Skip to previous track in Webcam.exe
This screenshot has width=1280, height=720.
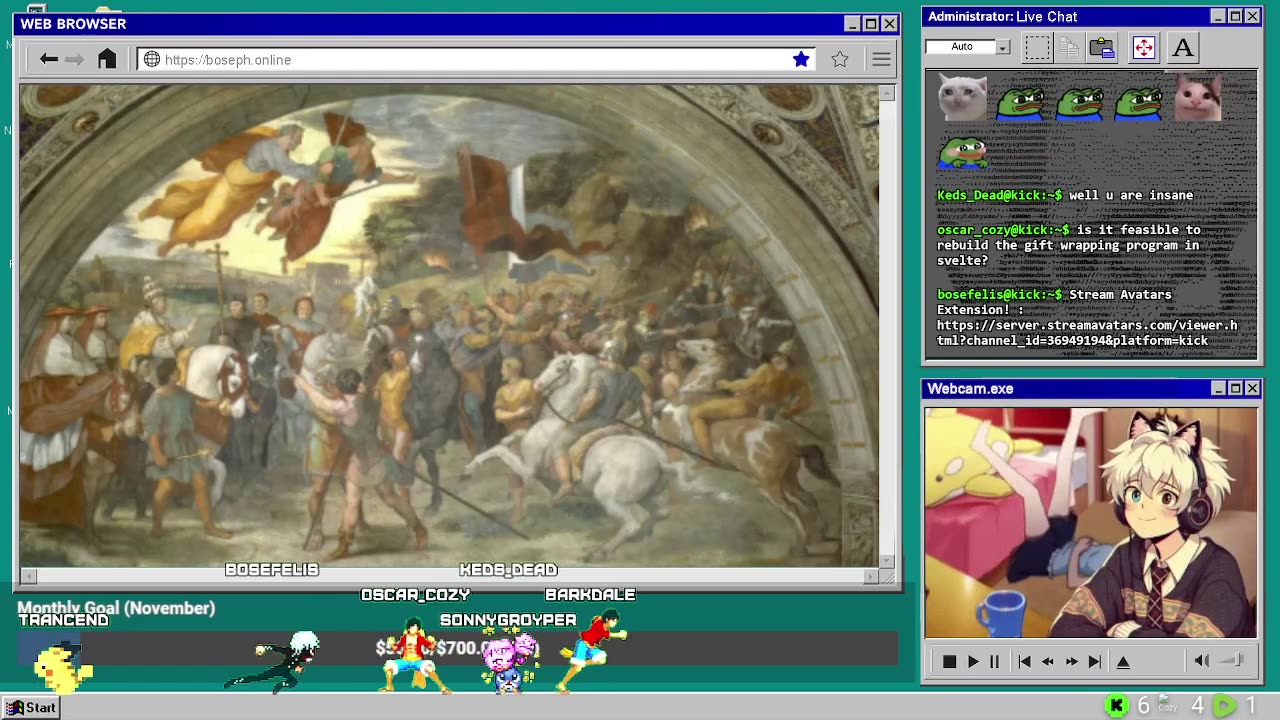(1024, 661)
